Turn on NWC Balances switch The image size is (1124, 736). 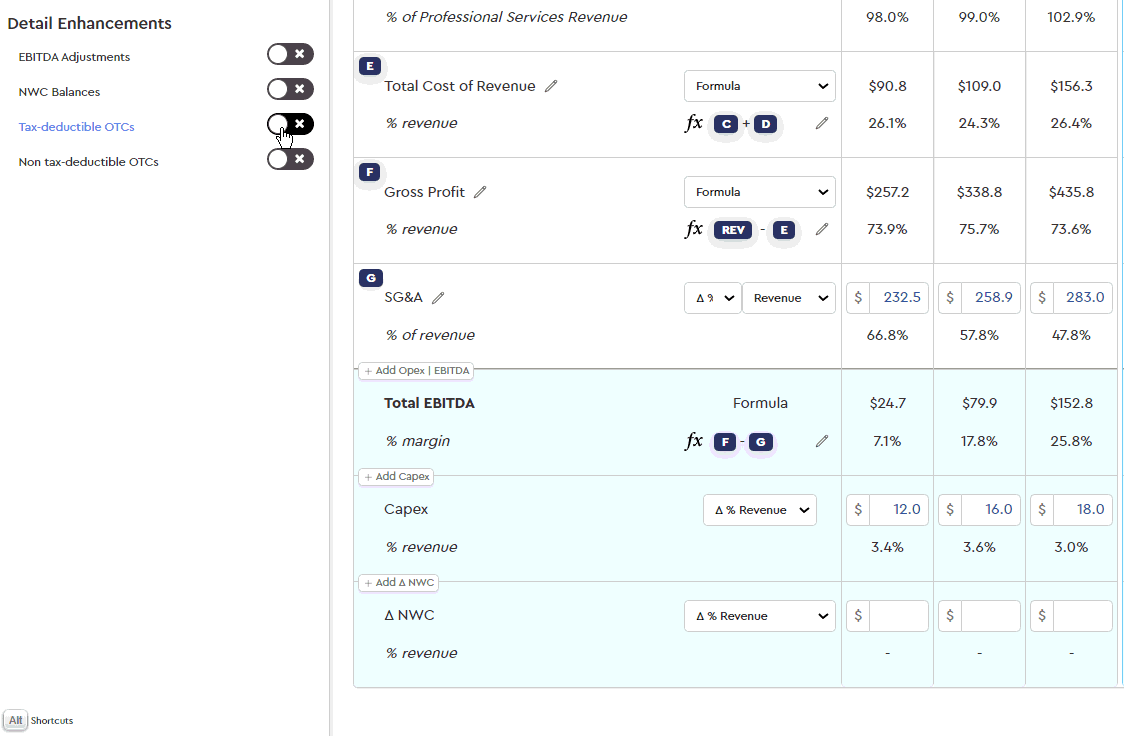[290, 90]
